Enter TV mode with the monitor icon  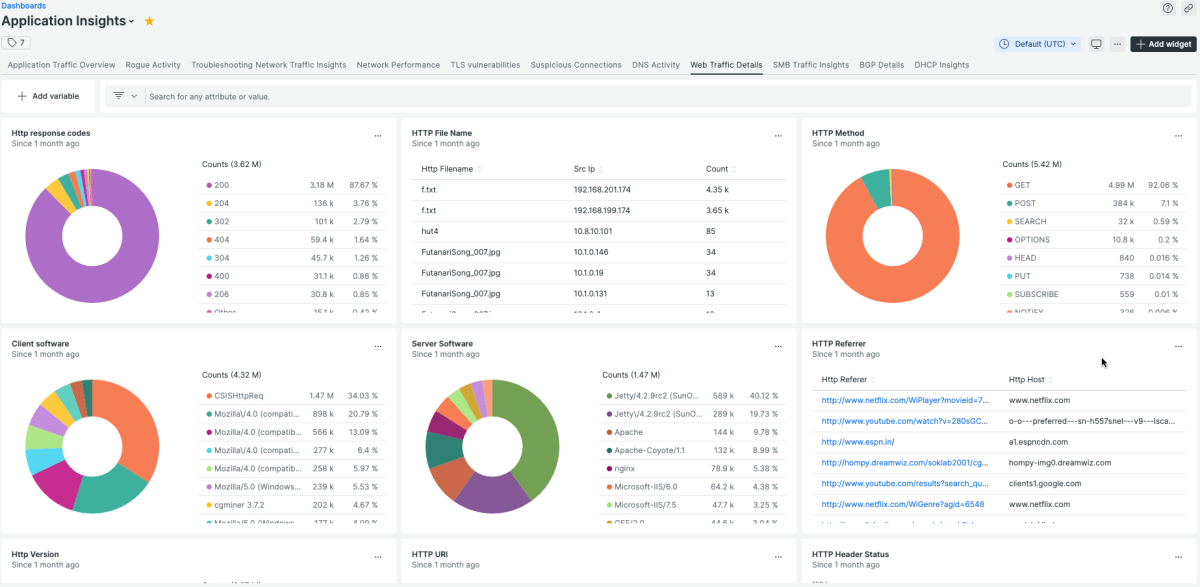point(1096,44)
